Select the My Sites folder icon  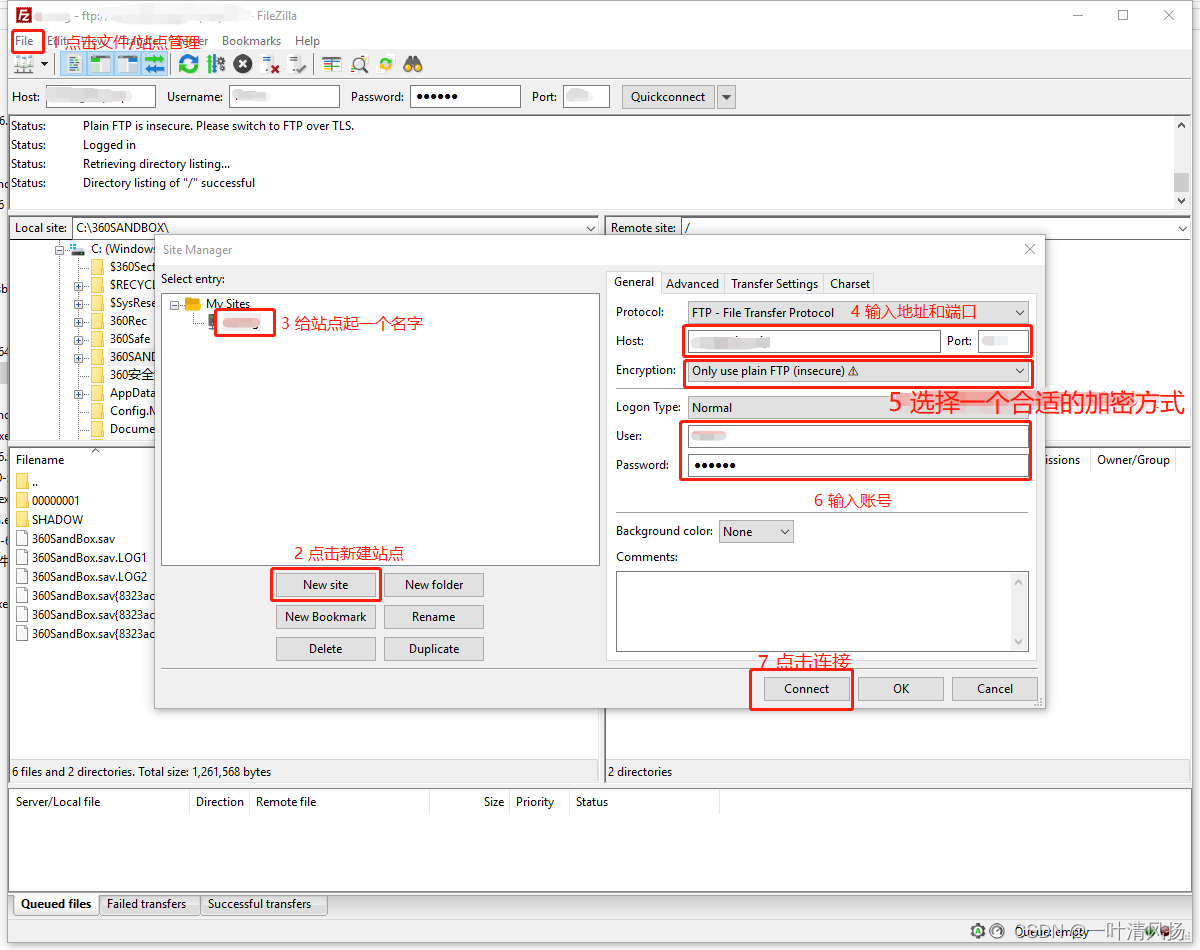click(193, 304)
